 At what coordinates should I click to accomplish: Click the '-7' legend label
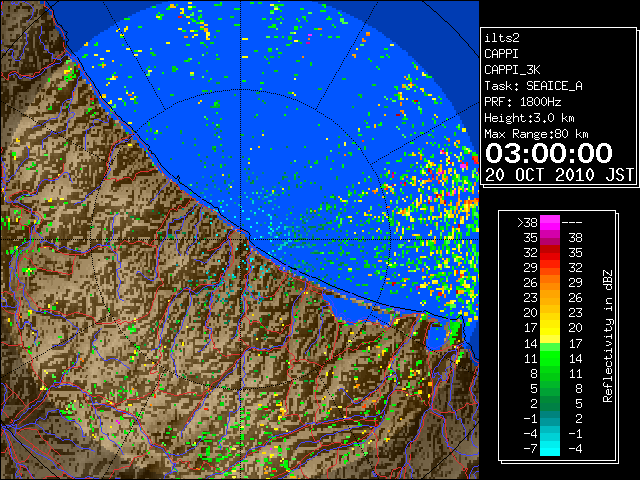tap(530, 449)
